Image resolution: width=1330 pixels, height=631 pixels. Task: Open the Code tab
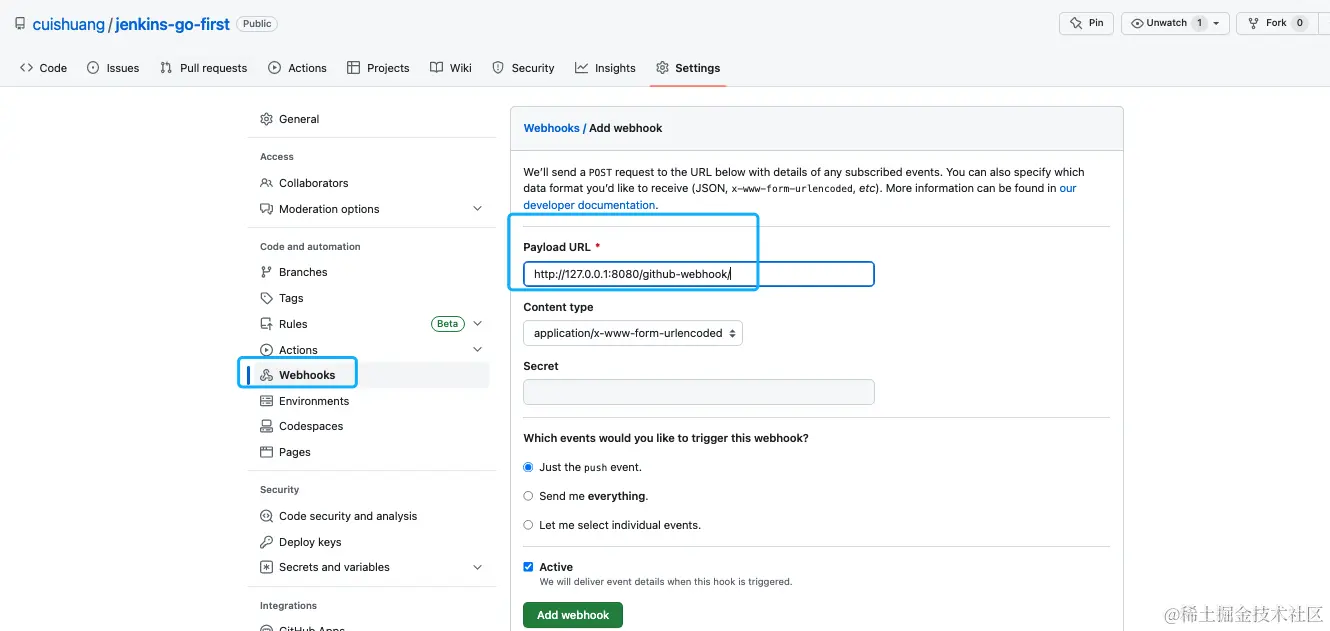click(43, 68)
